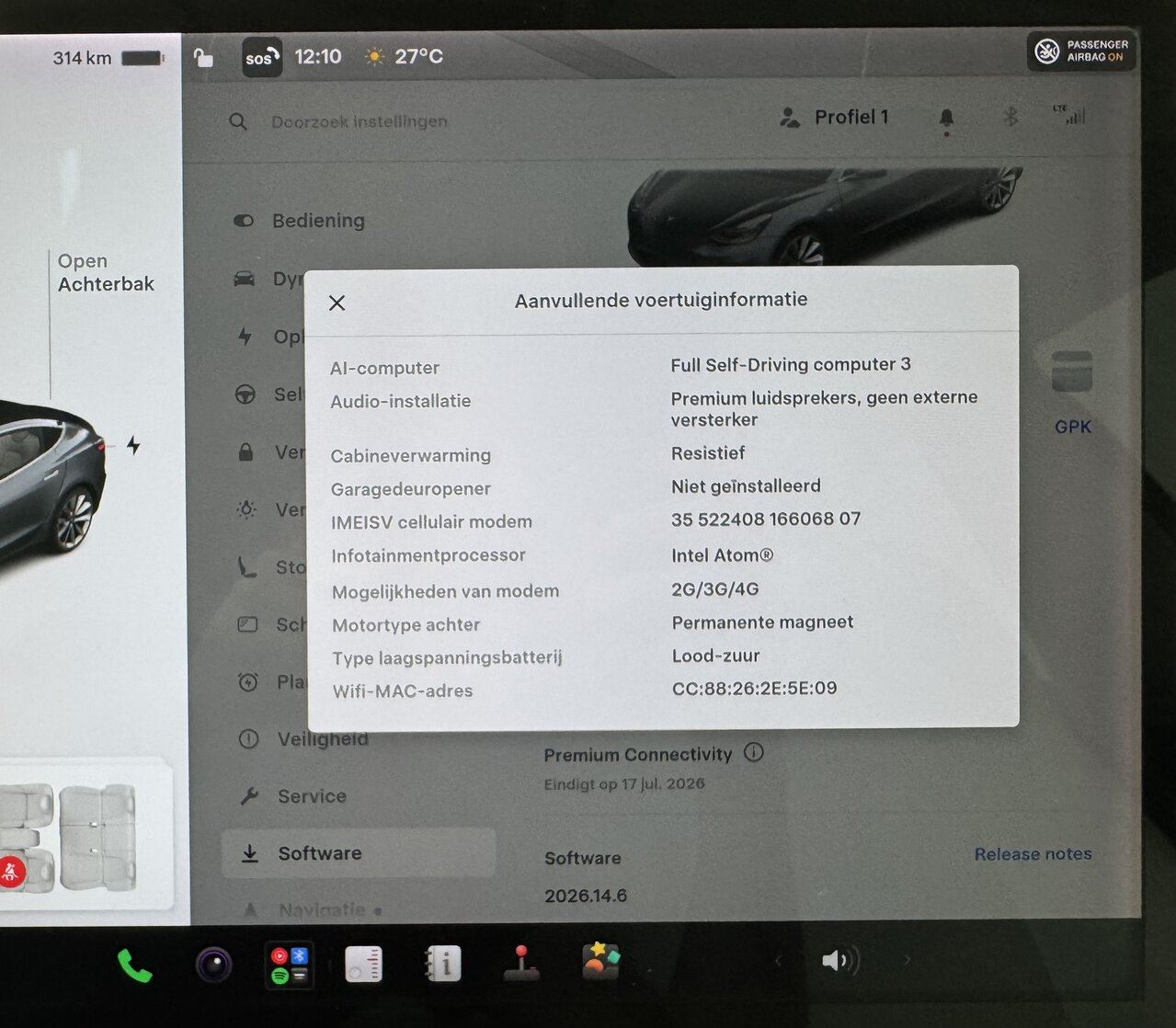Viewport: 1176px width, 1028px height.
Task: Open the Arcade joystick icon
Action: click(x=521, y=963)
